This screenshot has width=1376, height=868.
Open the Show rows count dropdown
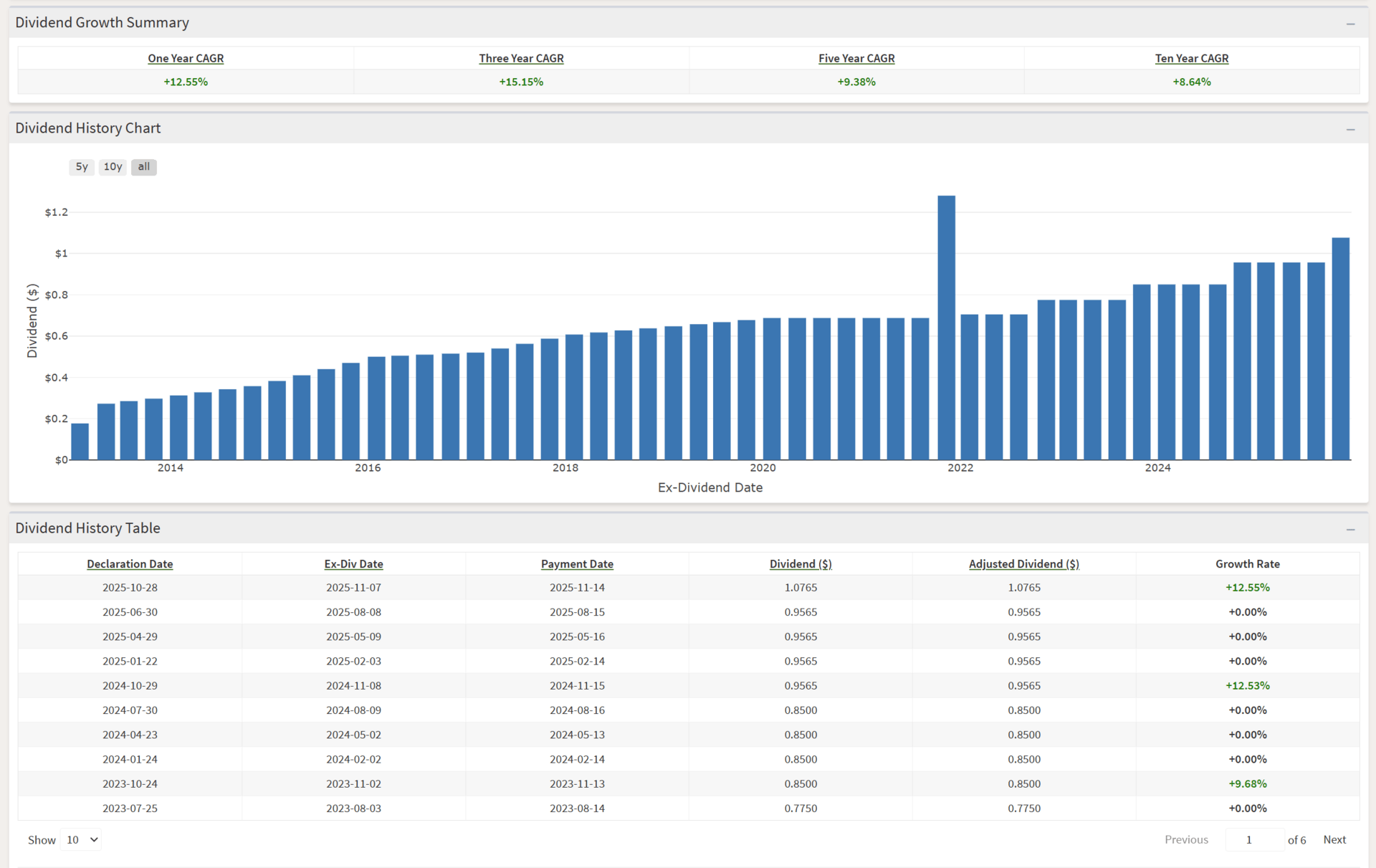click(x=81, y=839)
